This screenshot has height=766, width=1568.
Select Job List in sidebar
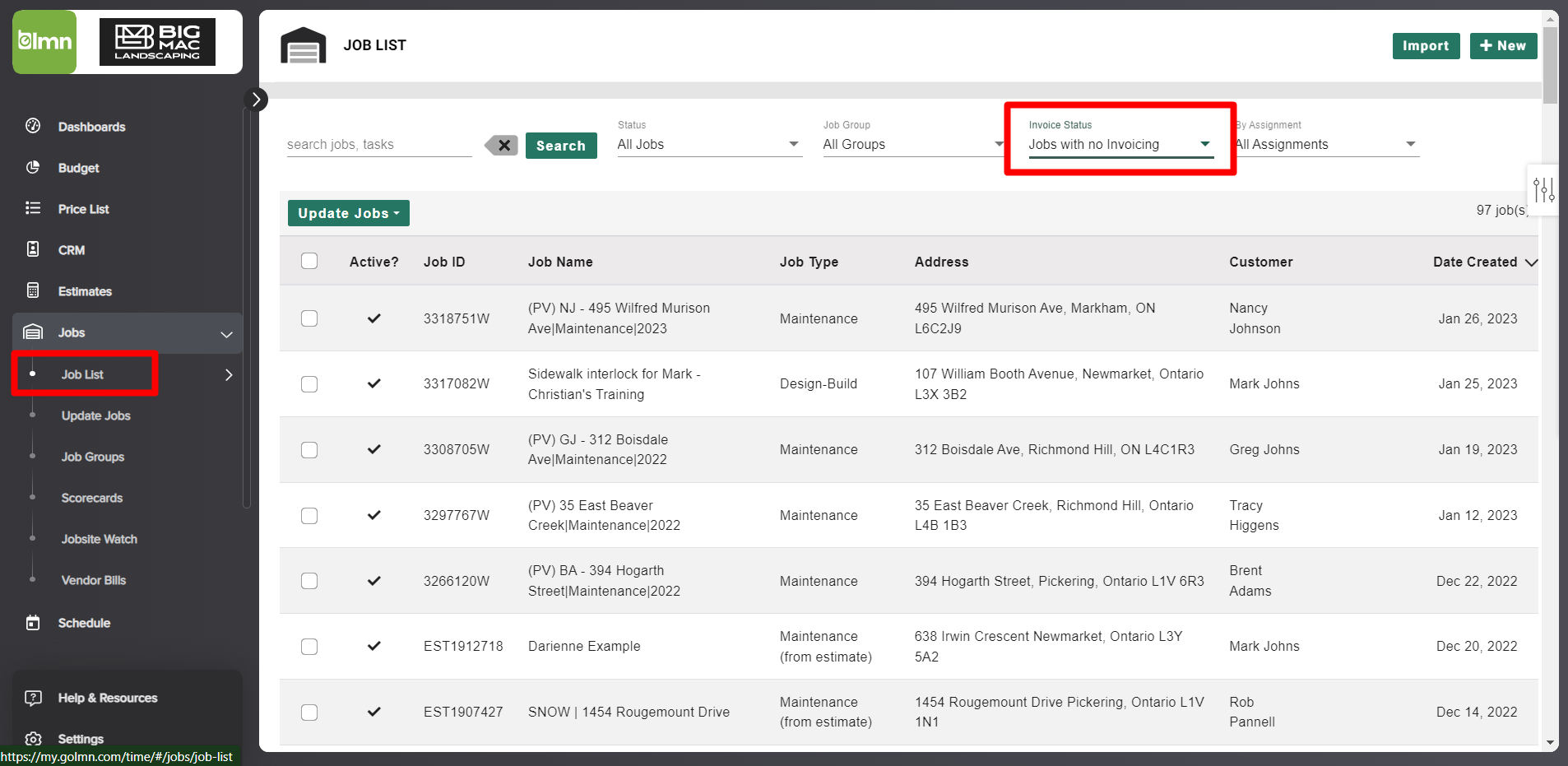82,374
